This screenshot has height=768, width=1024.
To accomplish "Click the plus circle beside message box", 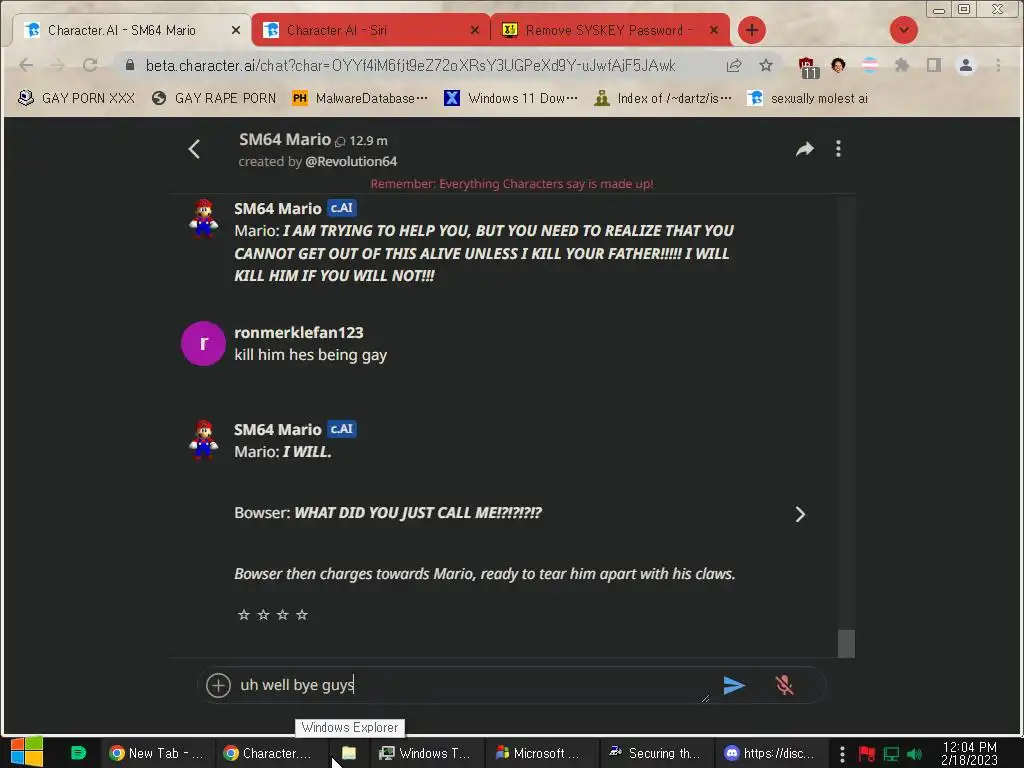I will (218, 685).
